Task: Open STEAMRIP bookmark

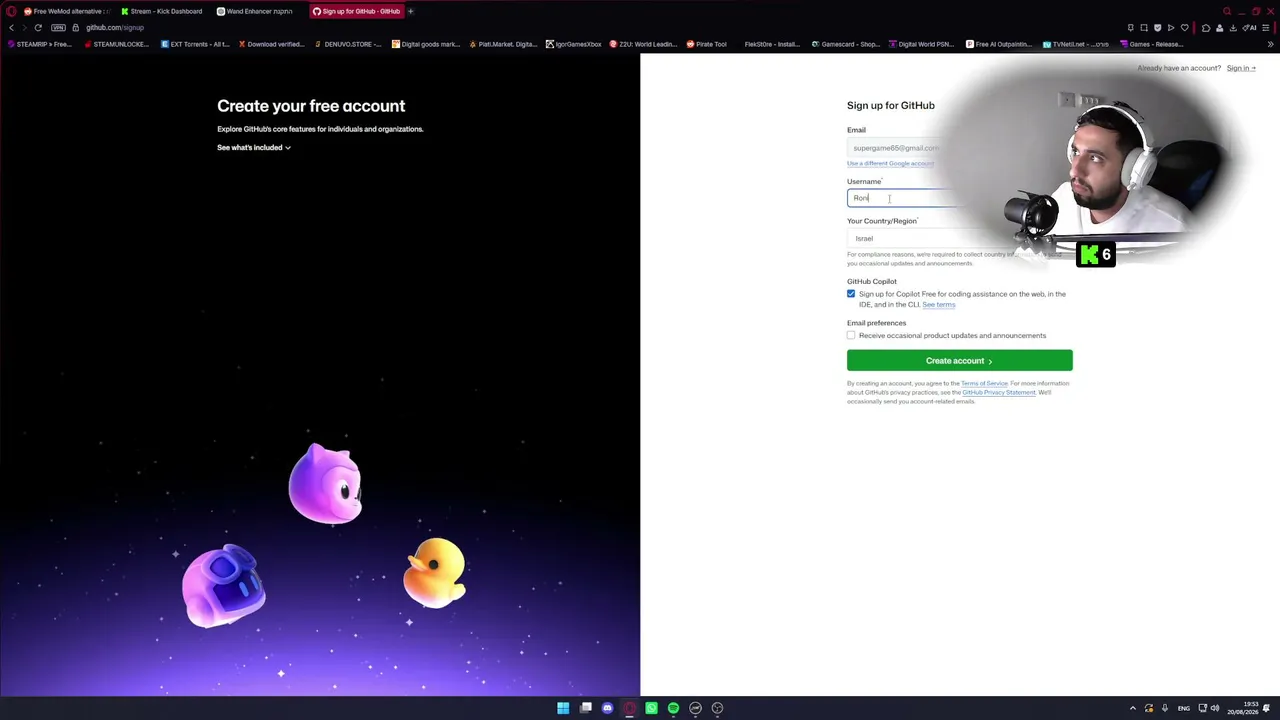Action: 42,44
